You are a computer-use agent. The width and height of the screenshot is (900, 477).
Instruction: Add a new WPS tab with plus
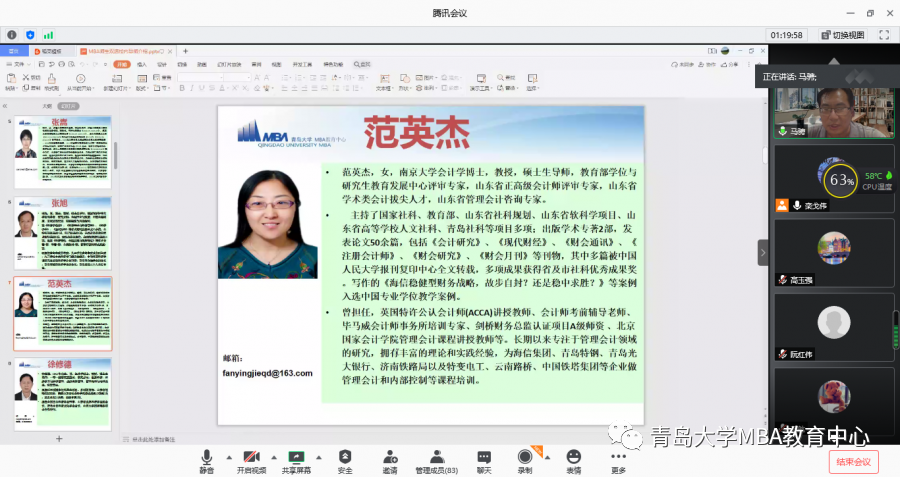(185, 51)
